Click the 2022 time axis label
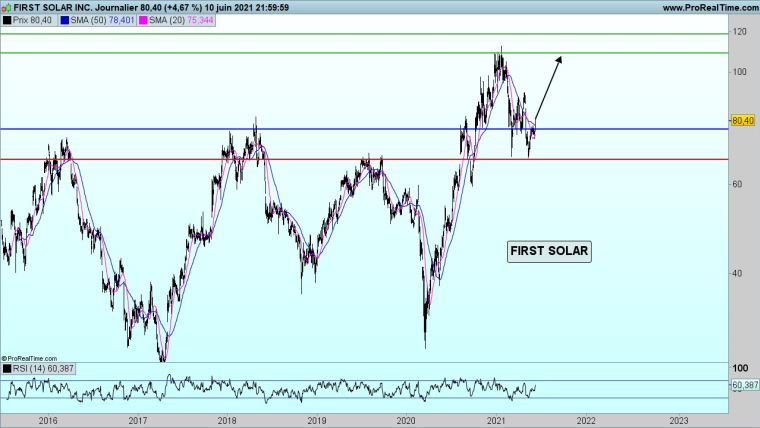Image resolution: width=760 pixels, height=428 pixels. 586,421
